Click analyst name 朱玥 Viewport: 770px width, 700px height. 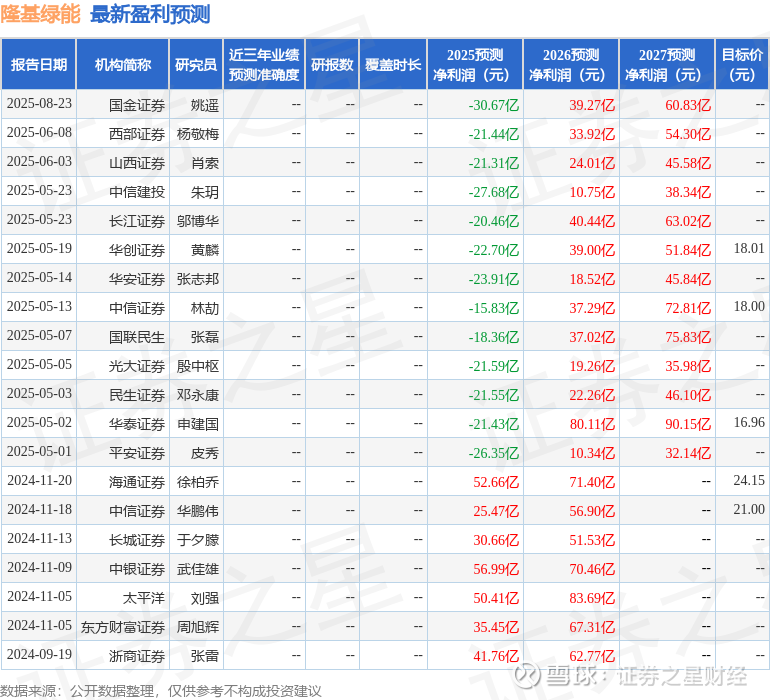coord(205,192)
